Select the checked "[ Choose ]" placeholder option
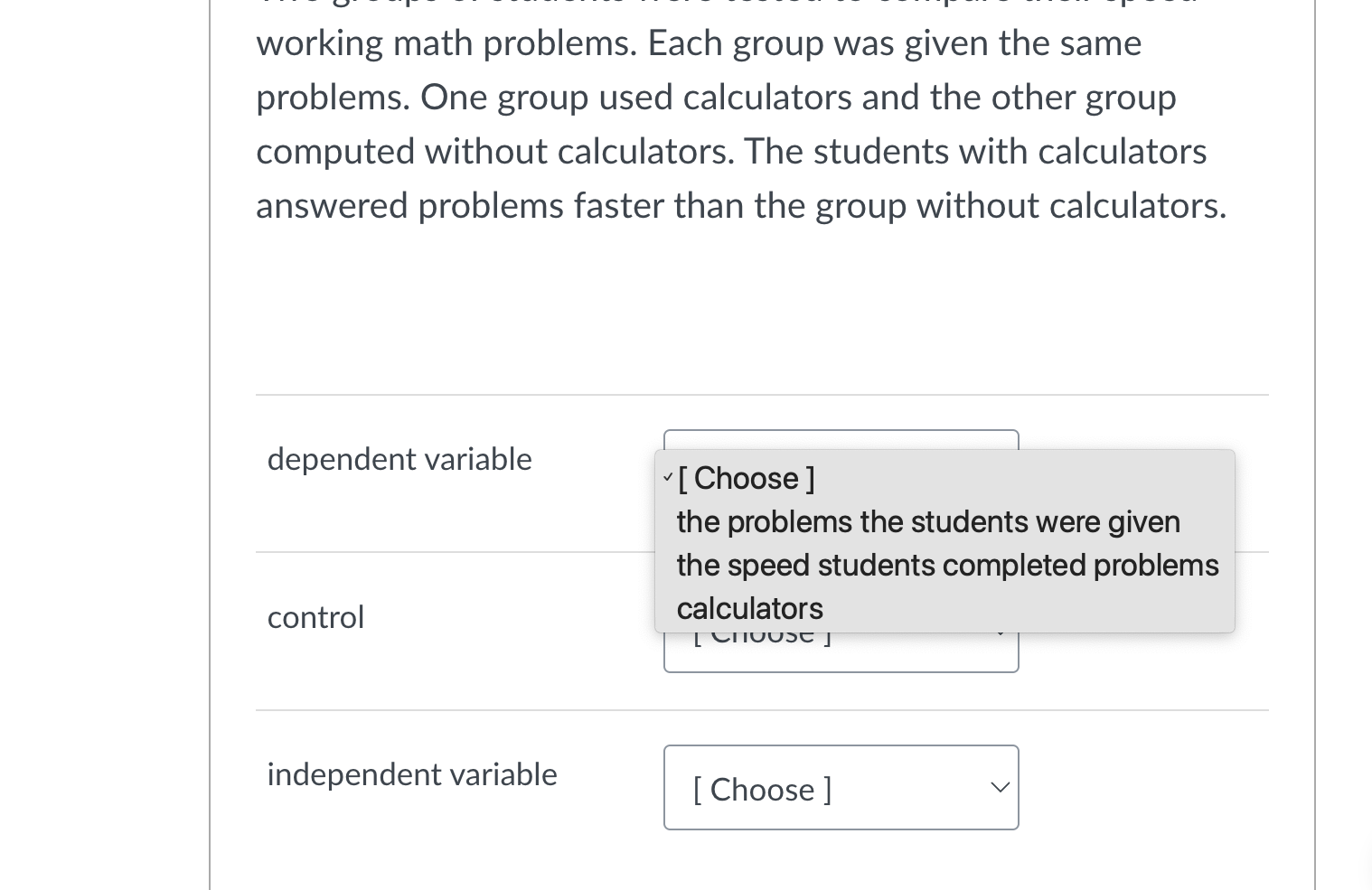 [x=747, y=478]
